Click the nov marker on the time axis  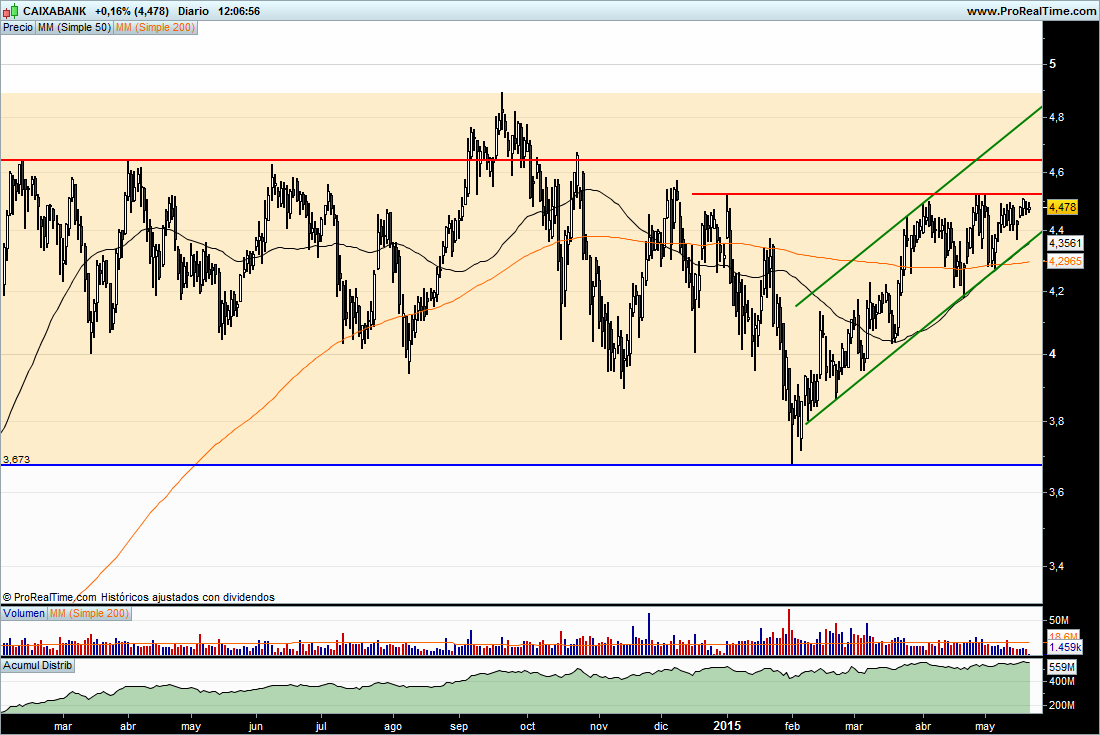pyautogui.click(x=599, y=727)
